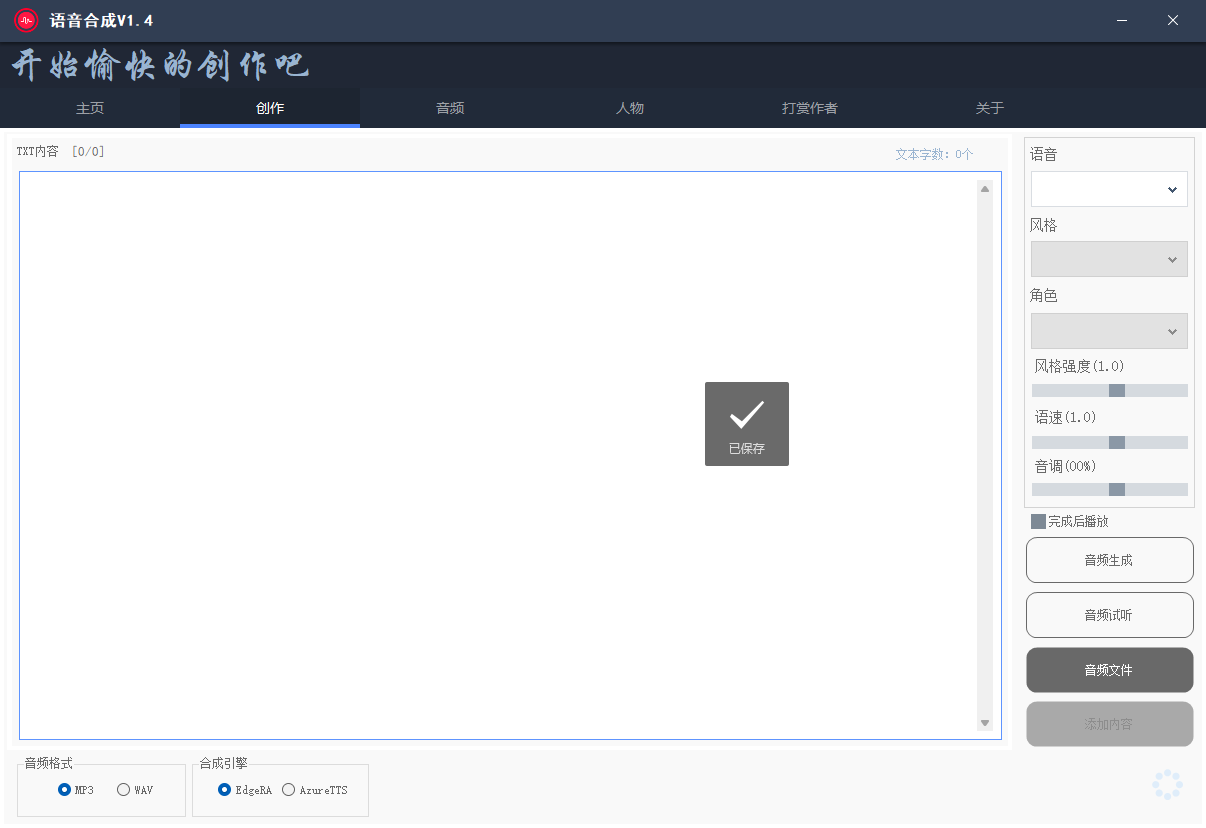Expand the 角色 dropdown
The image size is (1206, 828).
[1109, 331]
